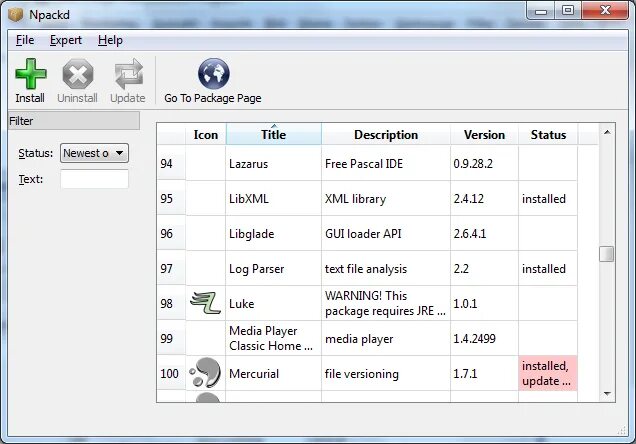The width and height of the screenshot is (636, 444).
Task: Select the Luke package title
Action: (x=242, y=303)
